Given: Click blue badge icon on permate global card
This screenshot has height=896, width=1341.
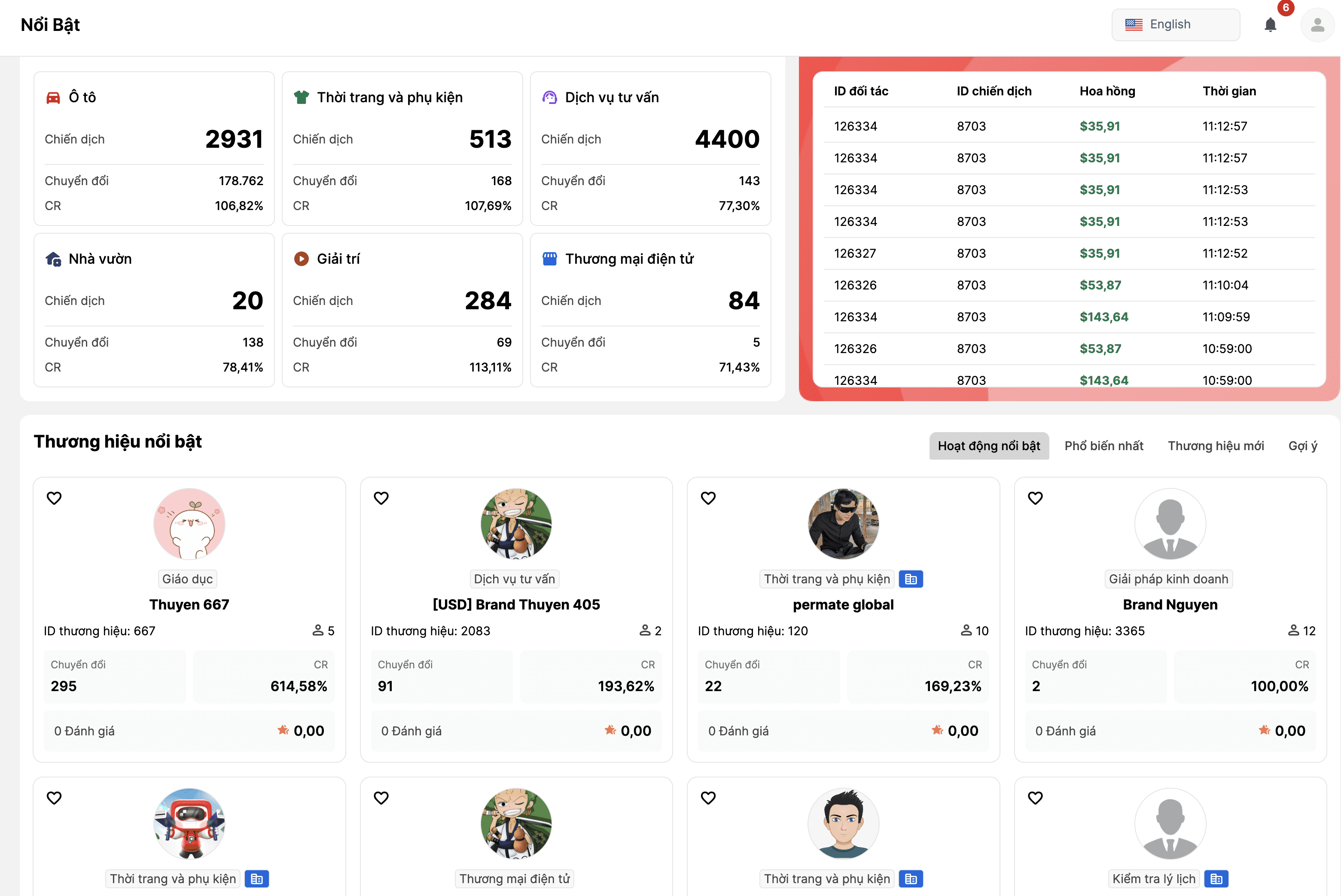Looking at the screenshot, I should 911,579.
